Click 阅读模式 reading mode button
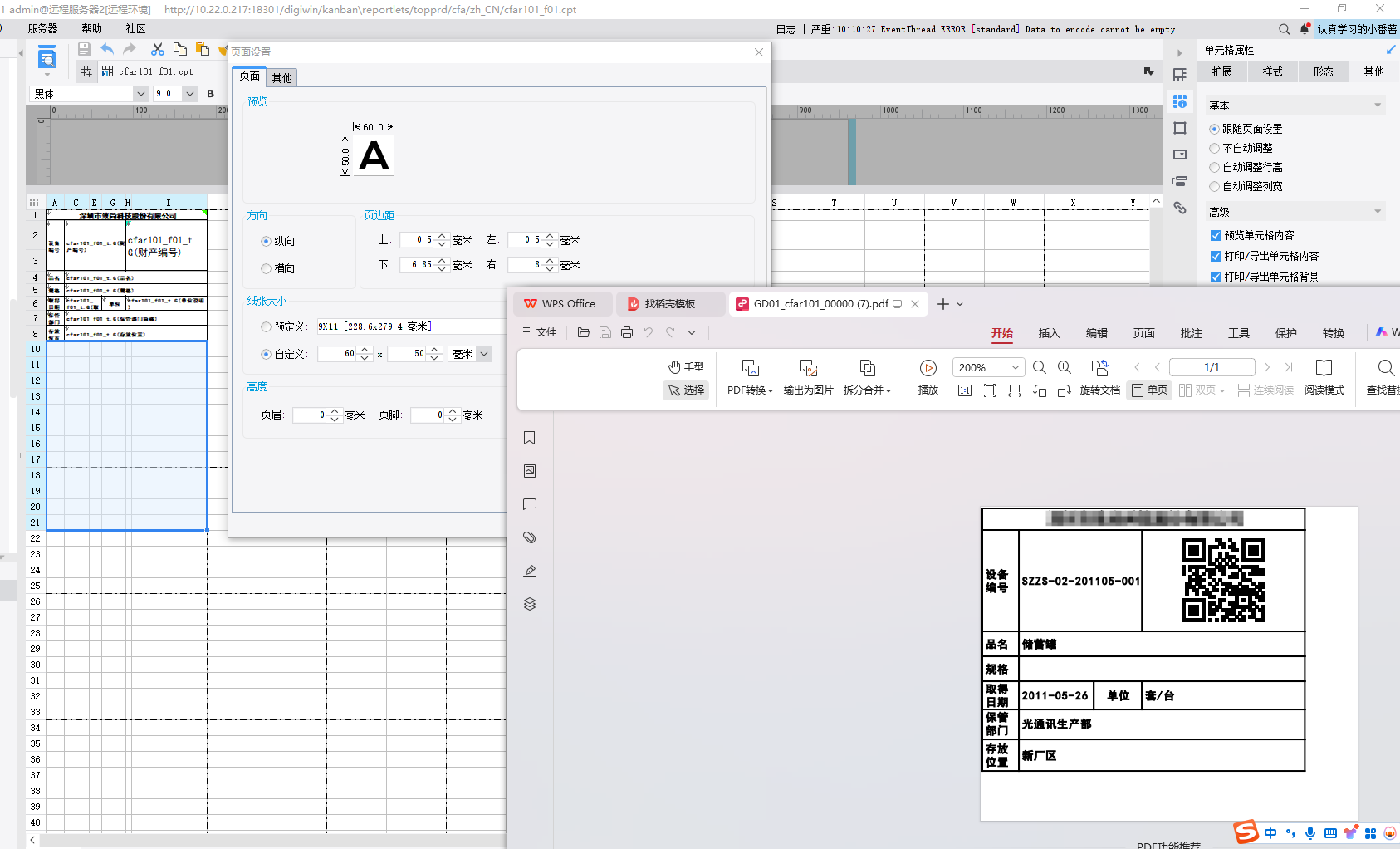This screenshot has width=1400, height=849. pos(1324,376)
